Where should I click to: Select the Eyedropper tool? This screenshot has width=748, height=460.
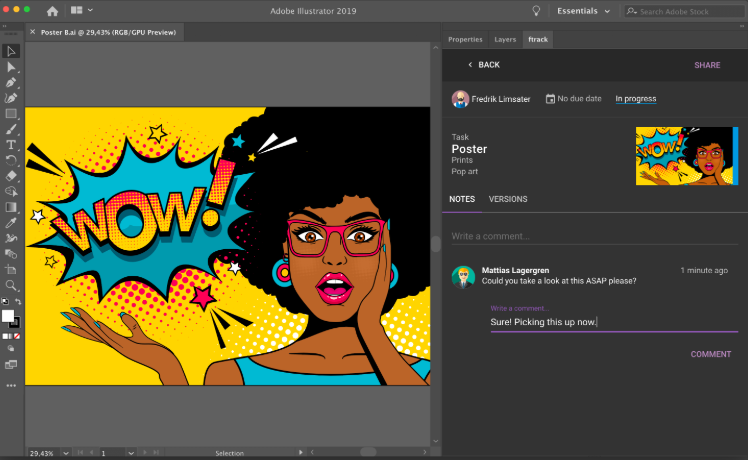point(11,223)
